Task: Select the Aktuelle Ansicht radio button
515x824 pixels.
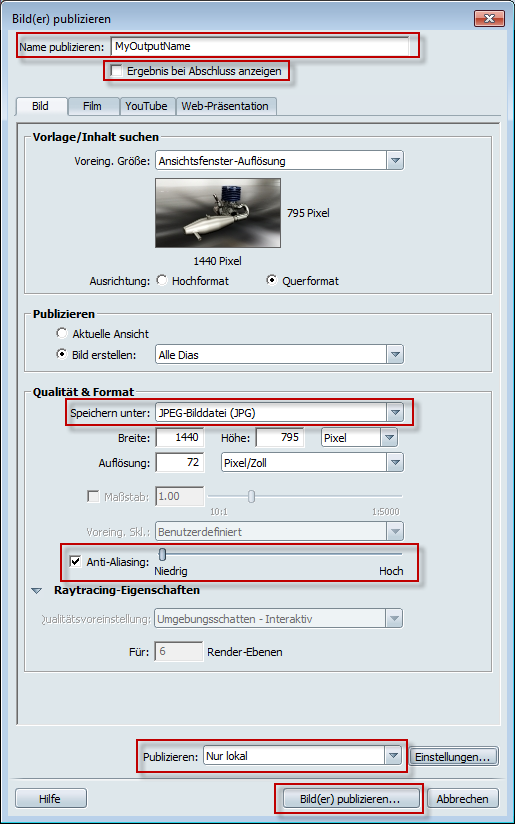Action: [x=62, y=333]
